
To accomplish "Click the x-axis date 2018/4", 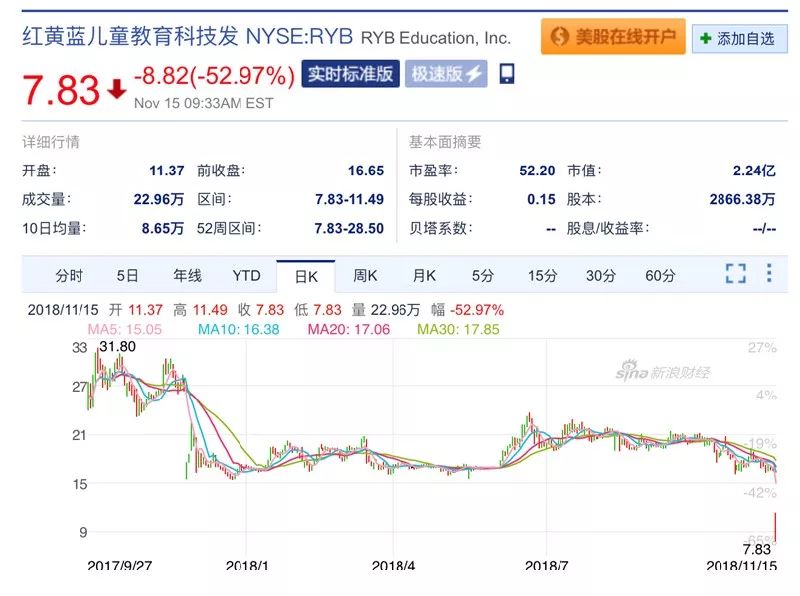I will (x=393, y=565).
